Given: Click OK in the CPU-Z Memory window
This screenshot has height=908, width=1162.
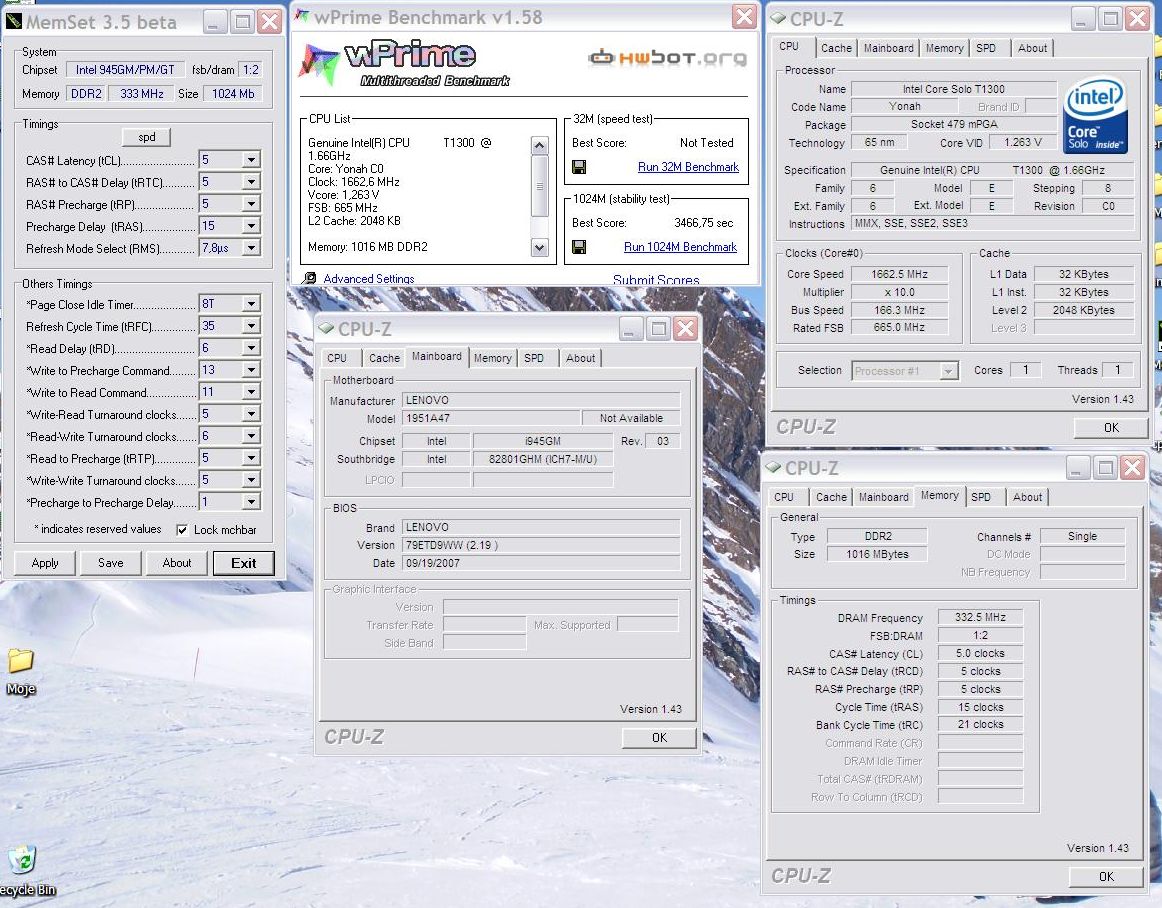Looking at the screenshot, I should pyautogui.click(x=1106, y=877).
